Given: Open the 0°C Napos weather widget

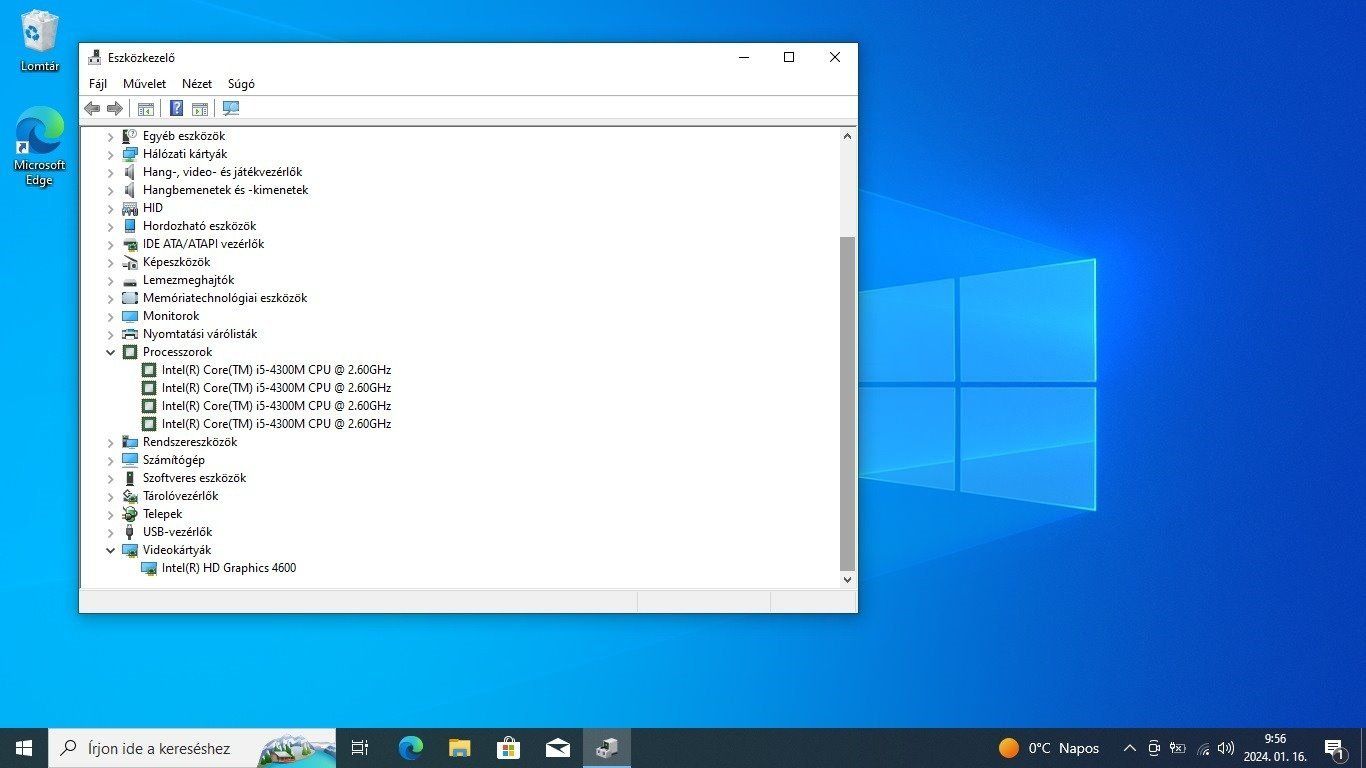Looking at the screenshot, I should [x=1049, y=748].
